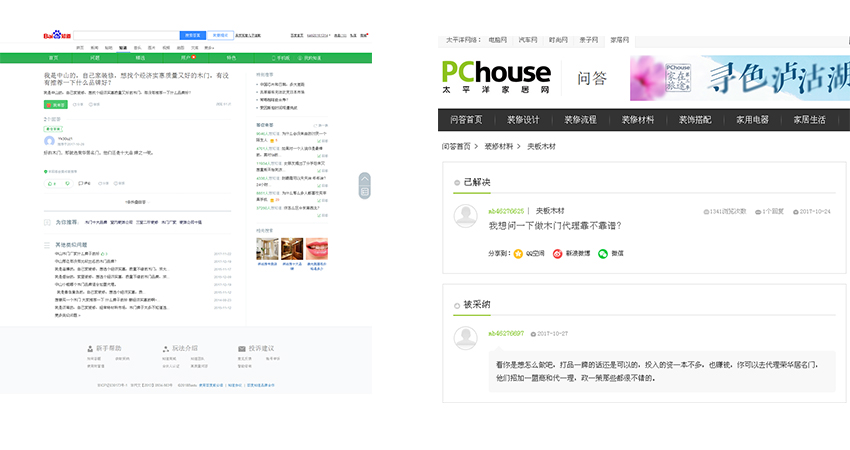The width and height of the screenshot is (850, 450).
Task: Click the 问答 title beside the PChouse logo
Action: [592, 79]
